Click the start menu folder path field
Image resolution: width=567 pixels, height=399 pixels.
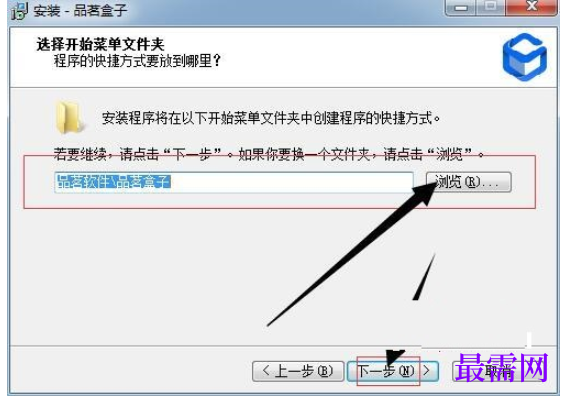tap(234, 182)
